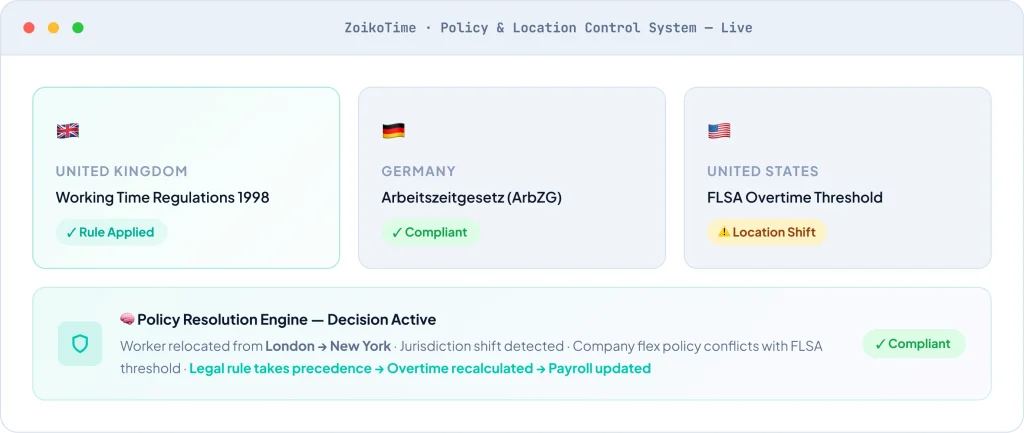Click the Germany flag icon
Image resolution: width=1024 pixels, height=433 pixels.
point(393,131)
